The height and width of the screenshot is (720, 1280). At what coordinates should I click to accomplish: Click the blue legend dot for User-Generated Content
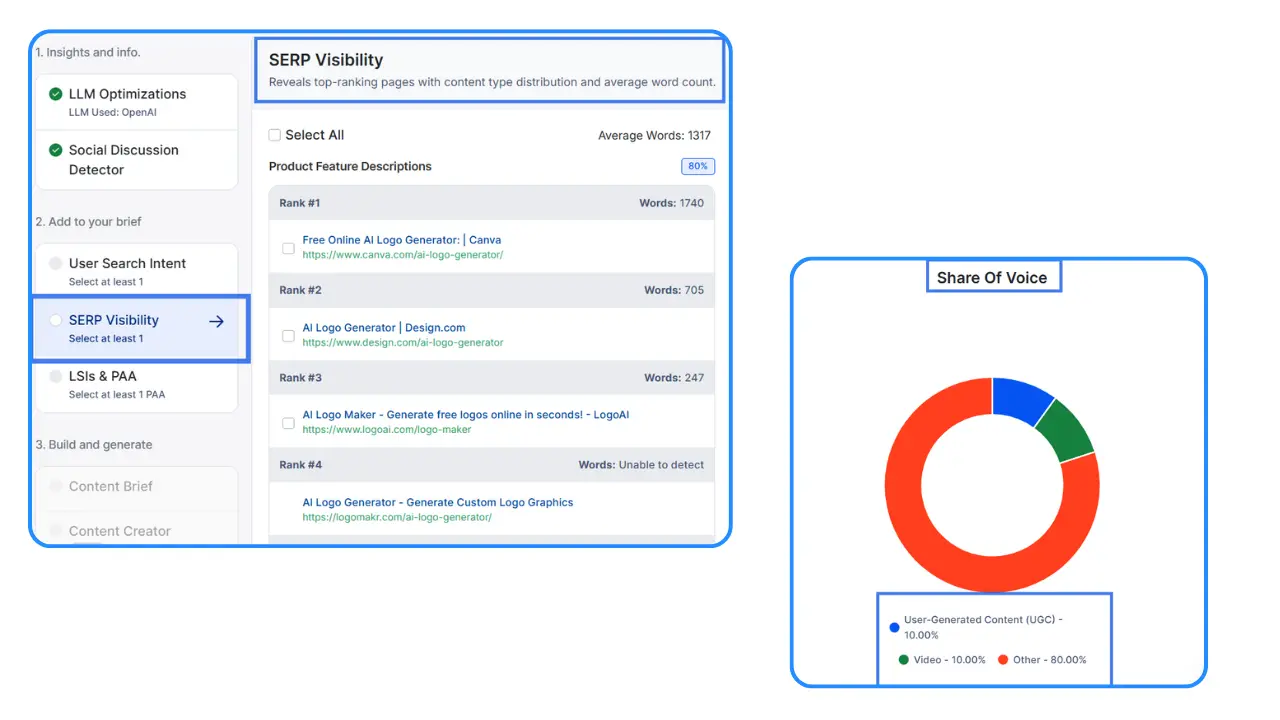pyautogui.click(x=894, y=627)
